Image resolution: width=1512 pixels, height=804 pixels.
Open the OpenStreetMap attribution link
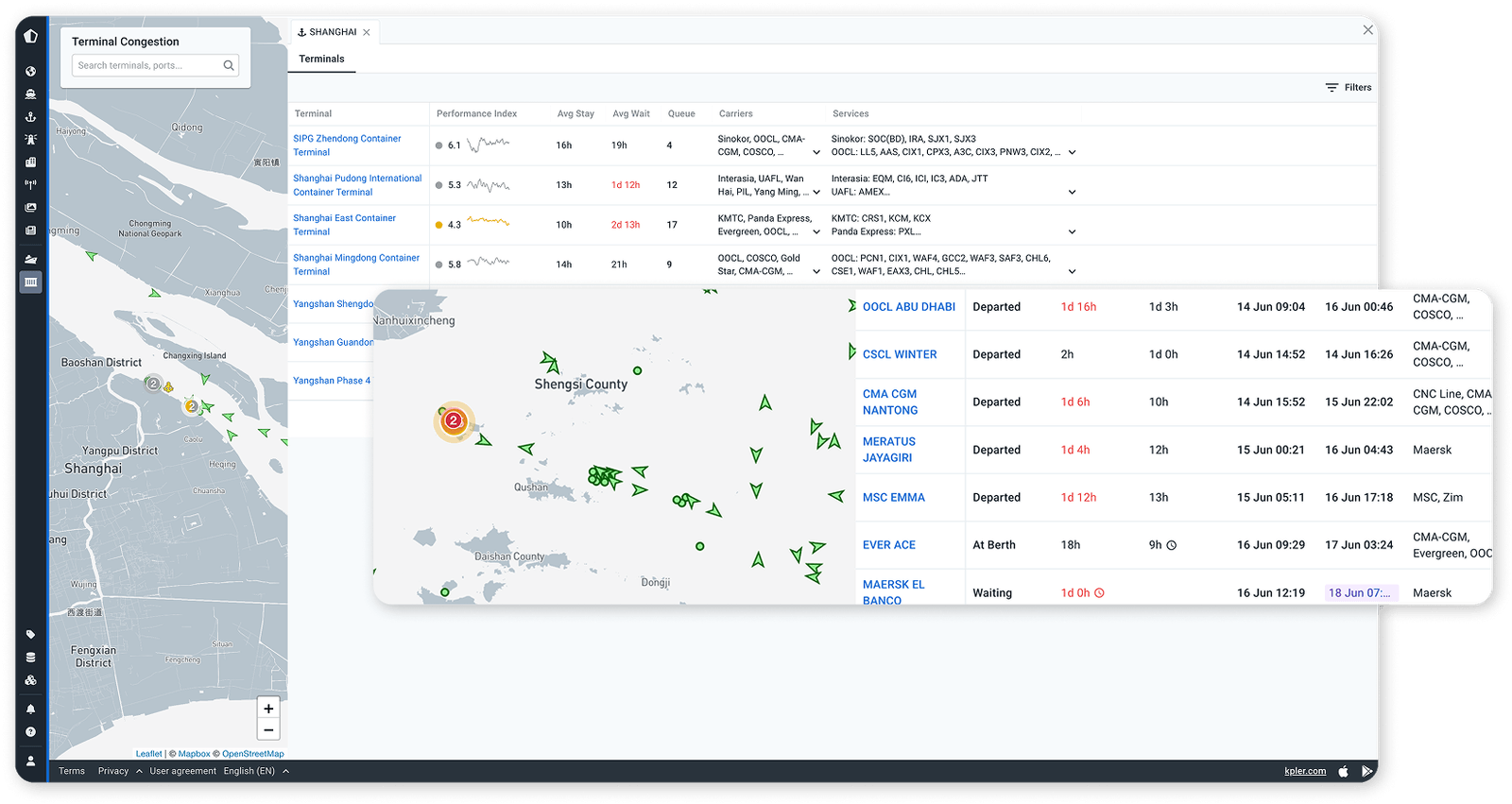(252, 754)
